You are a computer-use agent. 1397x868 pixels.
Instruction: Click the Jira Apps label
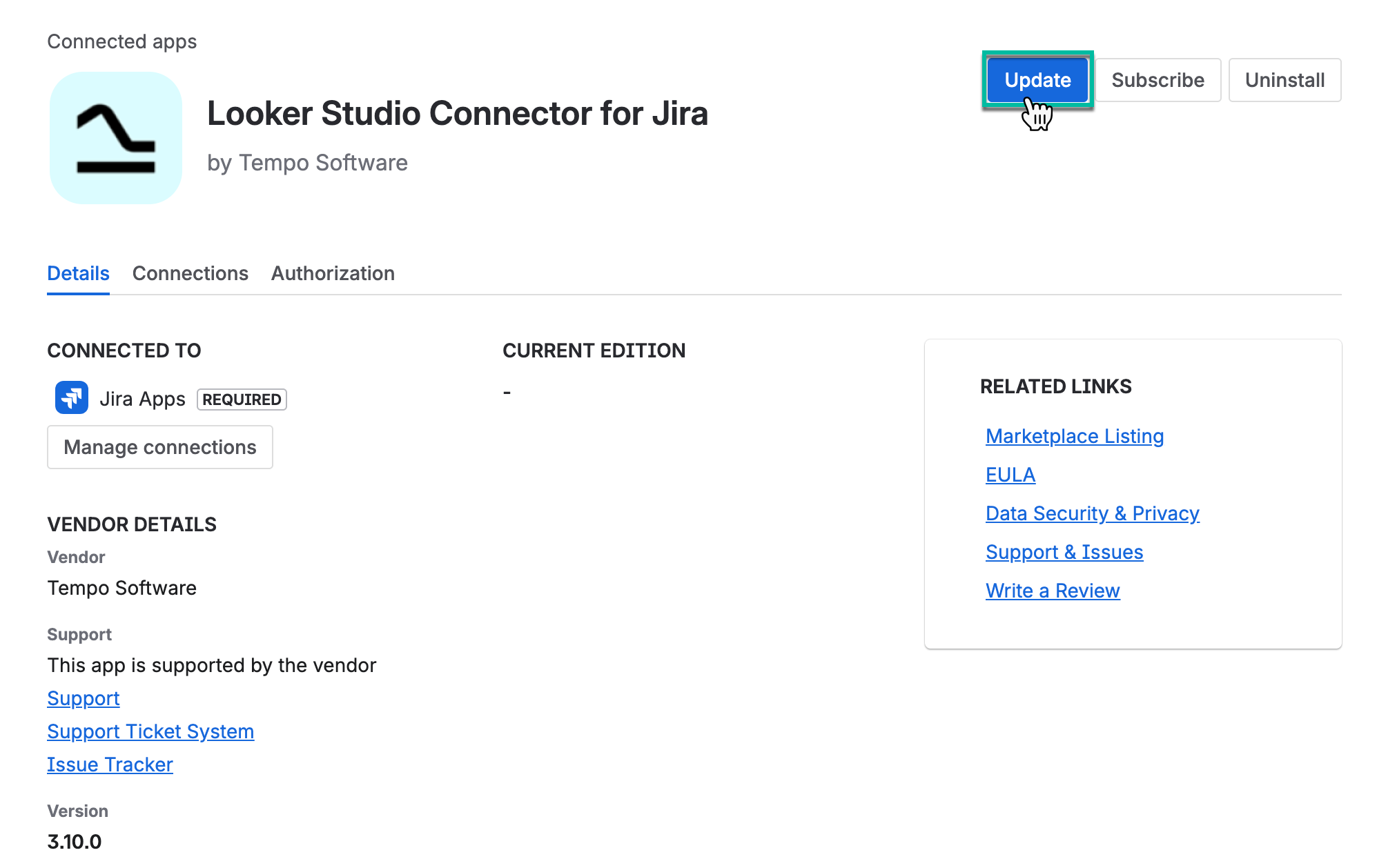pyautogui.click(x=142, y=399)
